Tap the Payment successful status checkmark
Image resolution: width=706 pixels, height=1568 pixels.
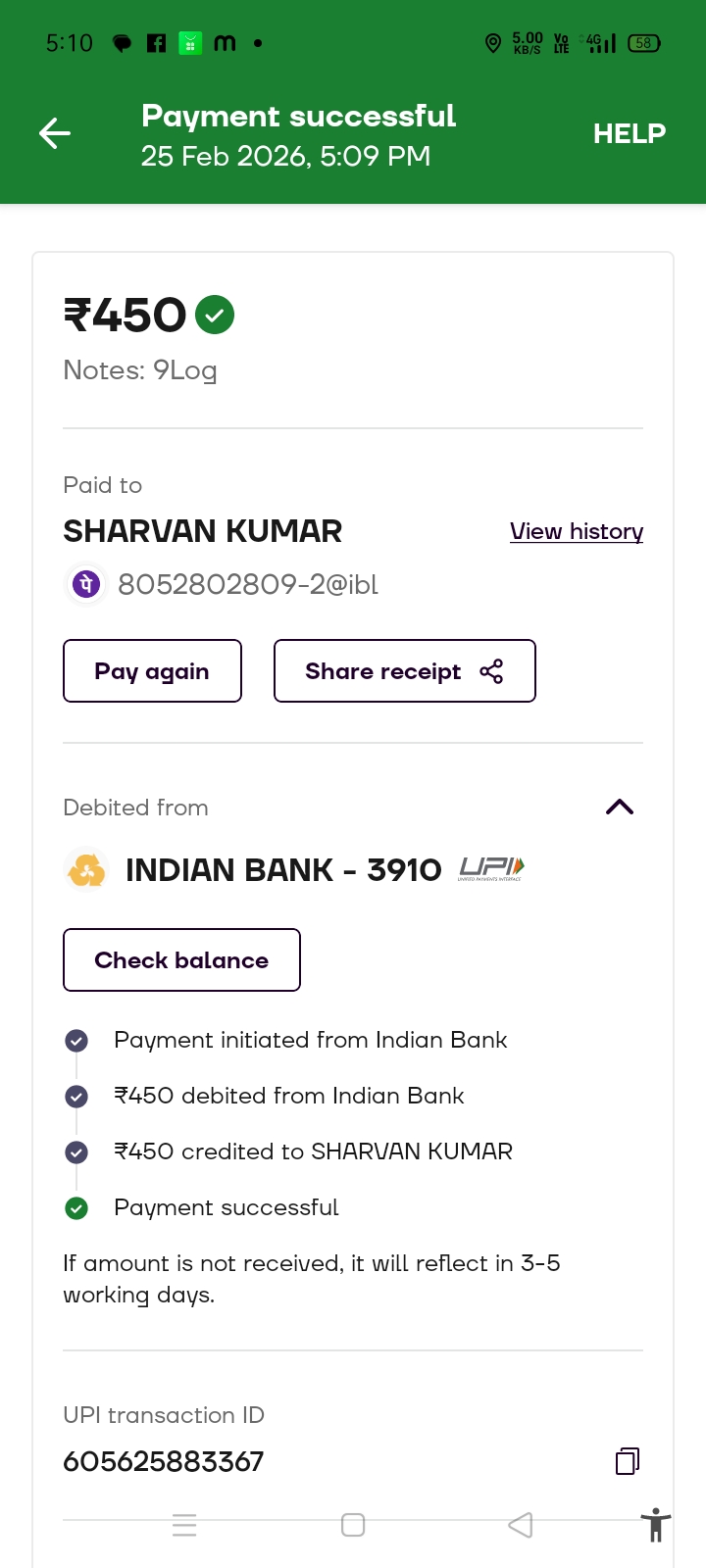click(76, 1208)
